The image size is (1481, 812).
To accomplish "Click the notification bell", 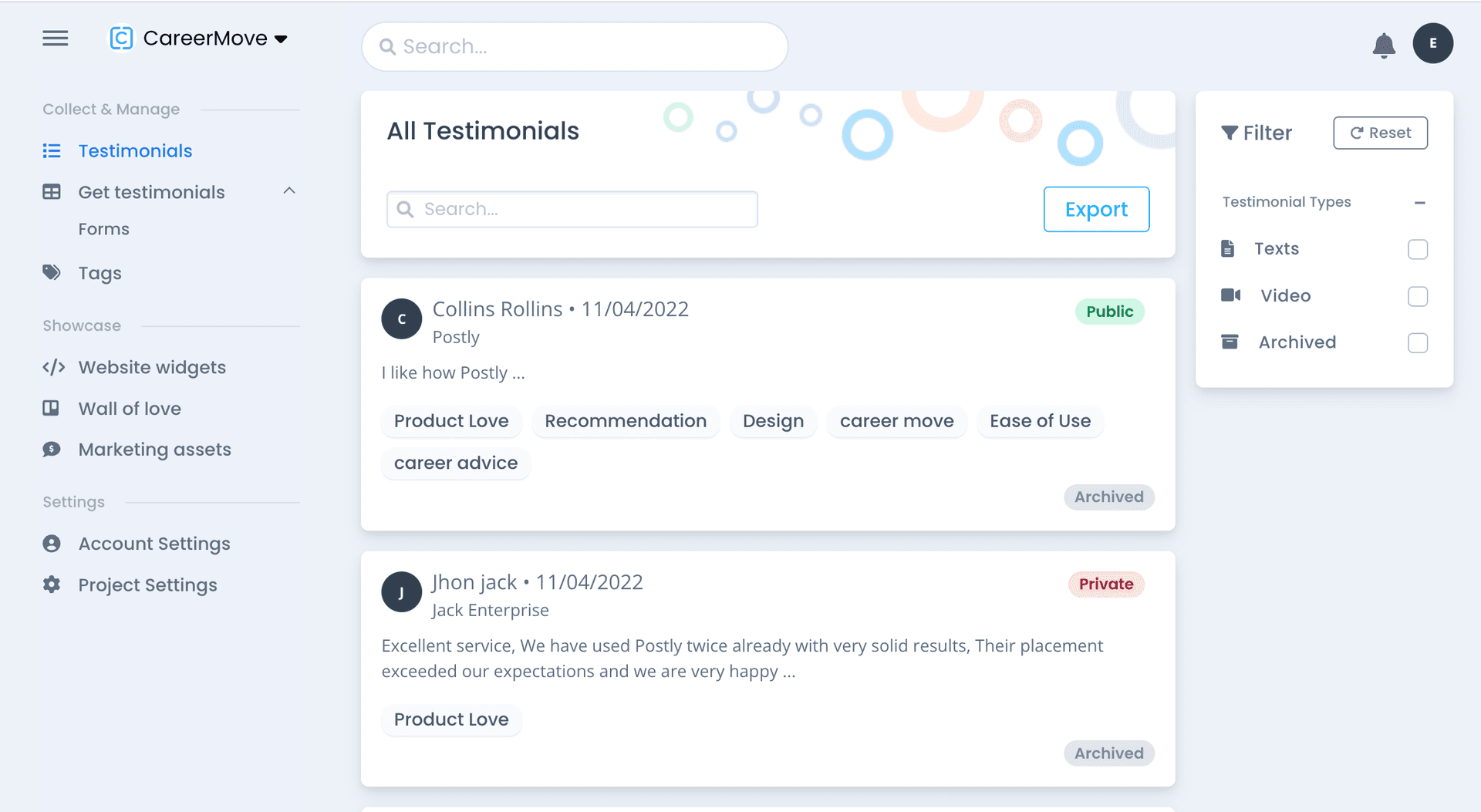I will pyautogui.click(x=1384, y=45).
